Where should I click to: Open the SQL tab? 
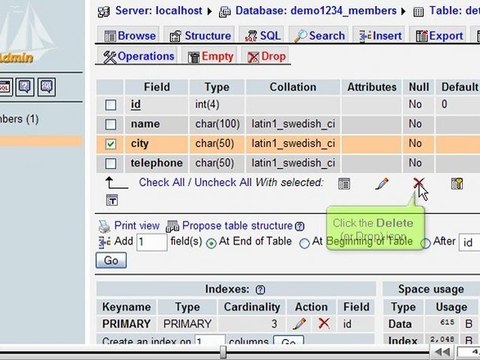coord(262,36)
